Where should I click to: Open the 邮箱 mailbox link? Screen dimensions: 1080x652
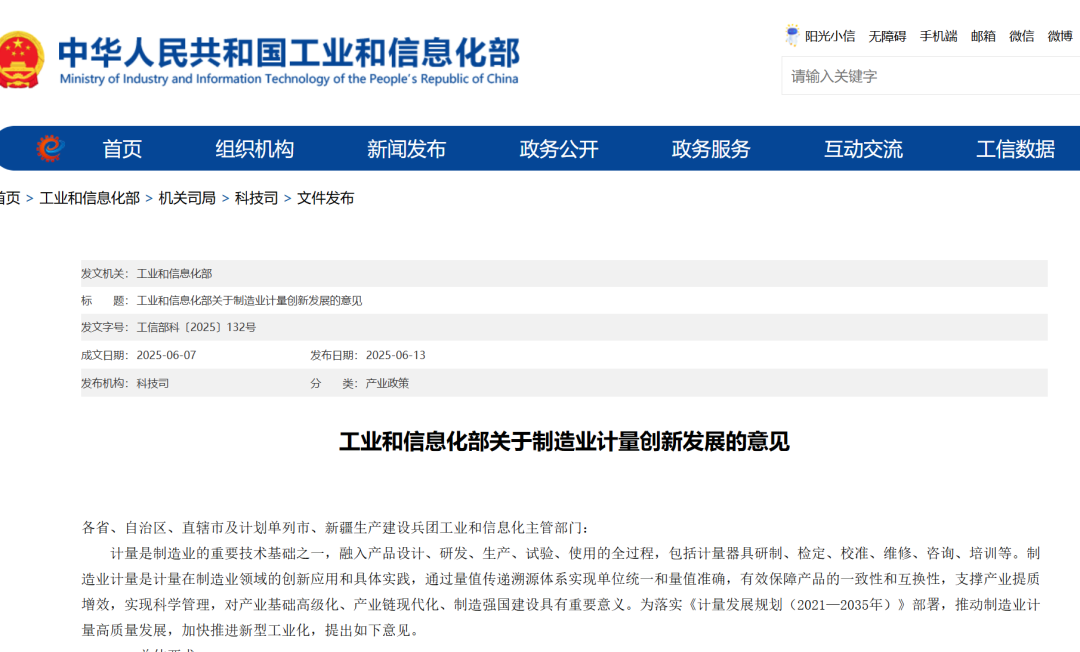click(983, 36)
